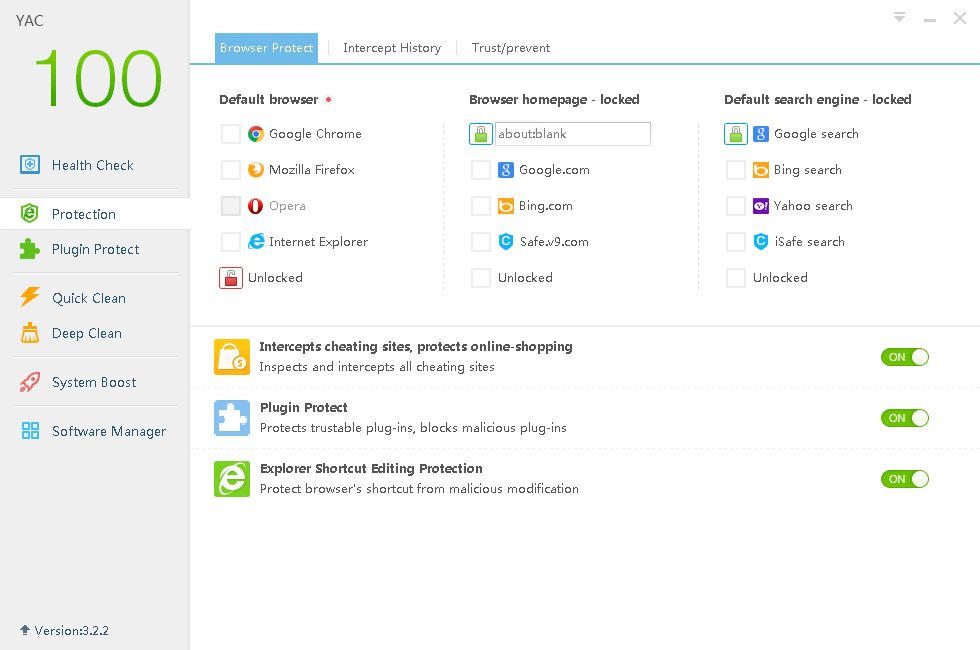980x650 pixels.
Task: Open Deep Clean broom icon
Action: [x=30, y=333]
